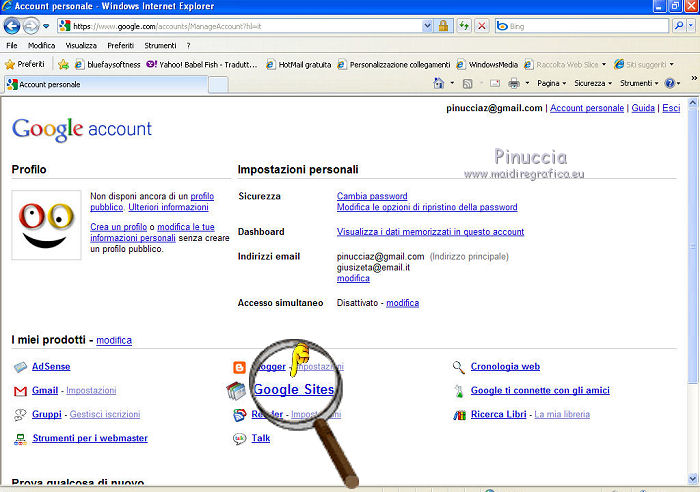Click the security padlock icon
Image resolution: width=700 pixels, height=492 pixels.
(443, 26)
